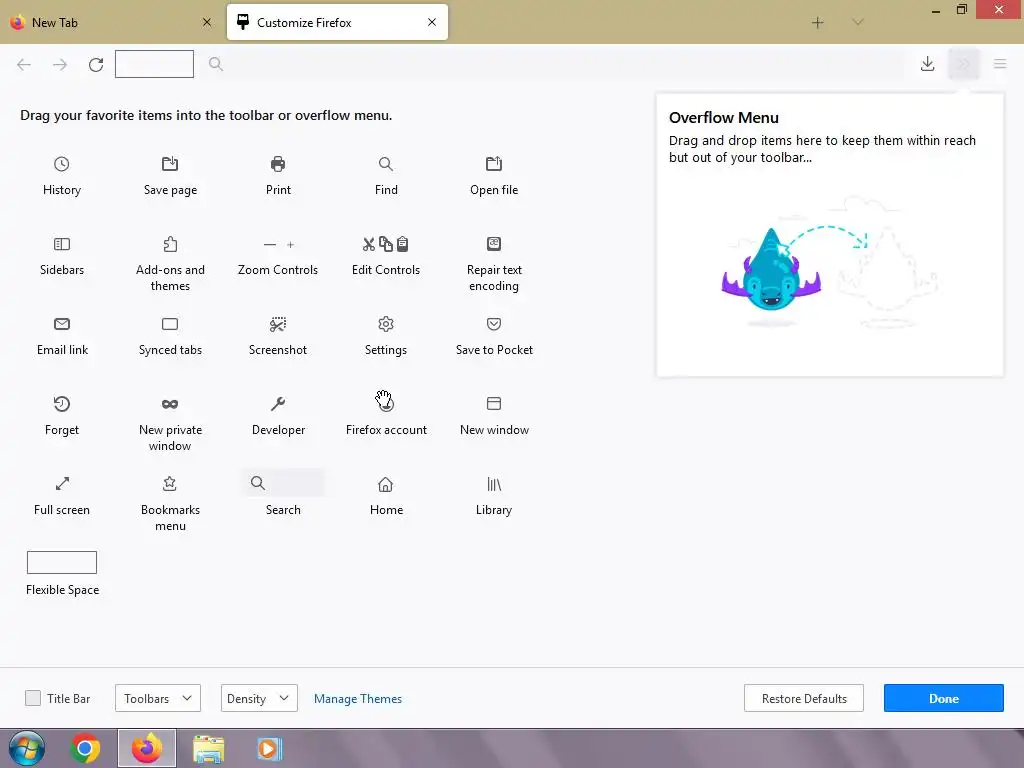Enable the Title Bar checkbox
This screenshot has width=1024, height=768.
(33, 698)
